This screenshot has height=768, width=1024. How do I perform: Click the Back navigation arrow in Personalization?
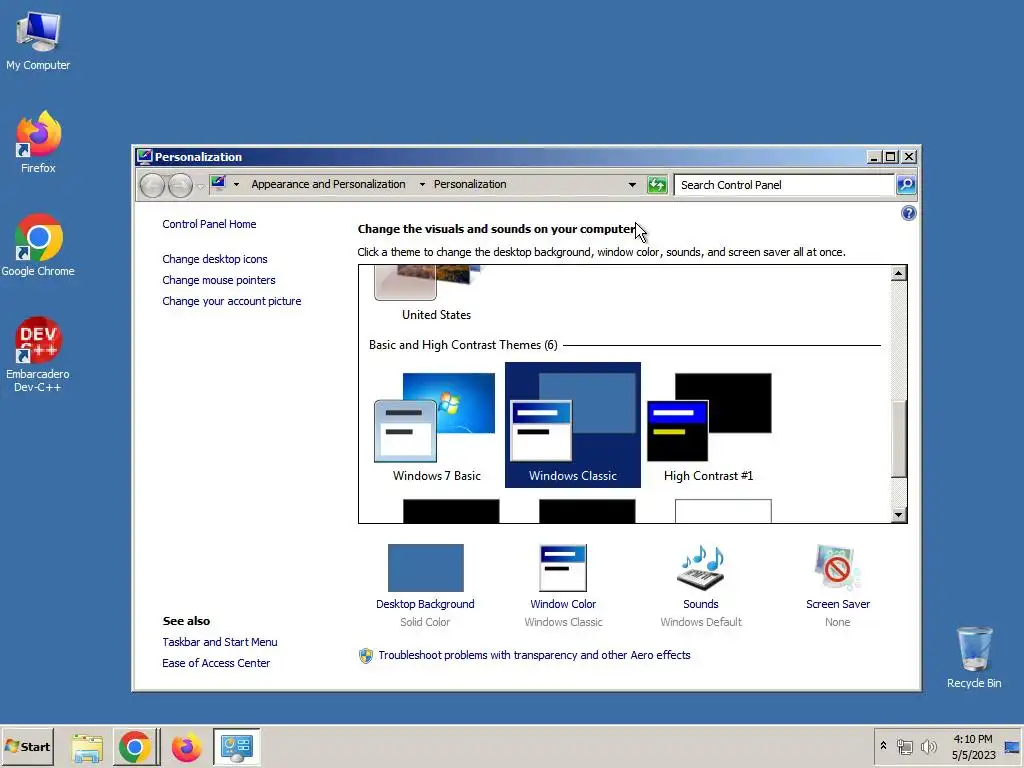[152, 185]
